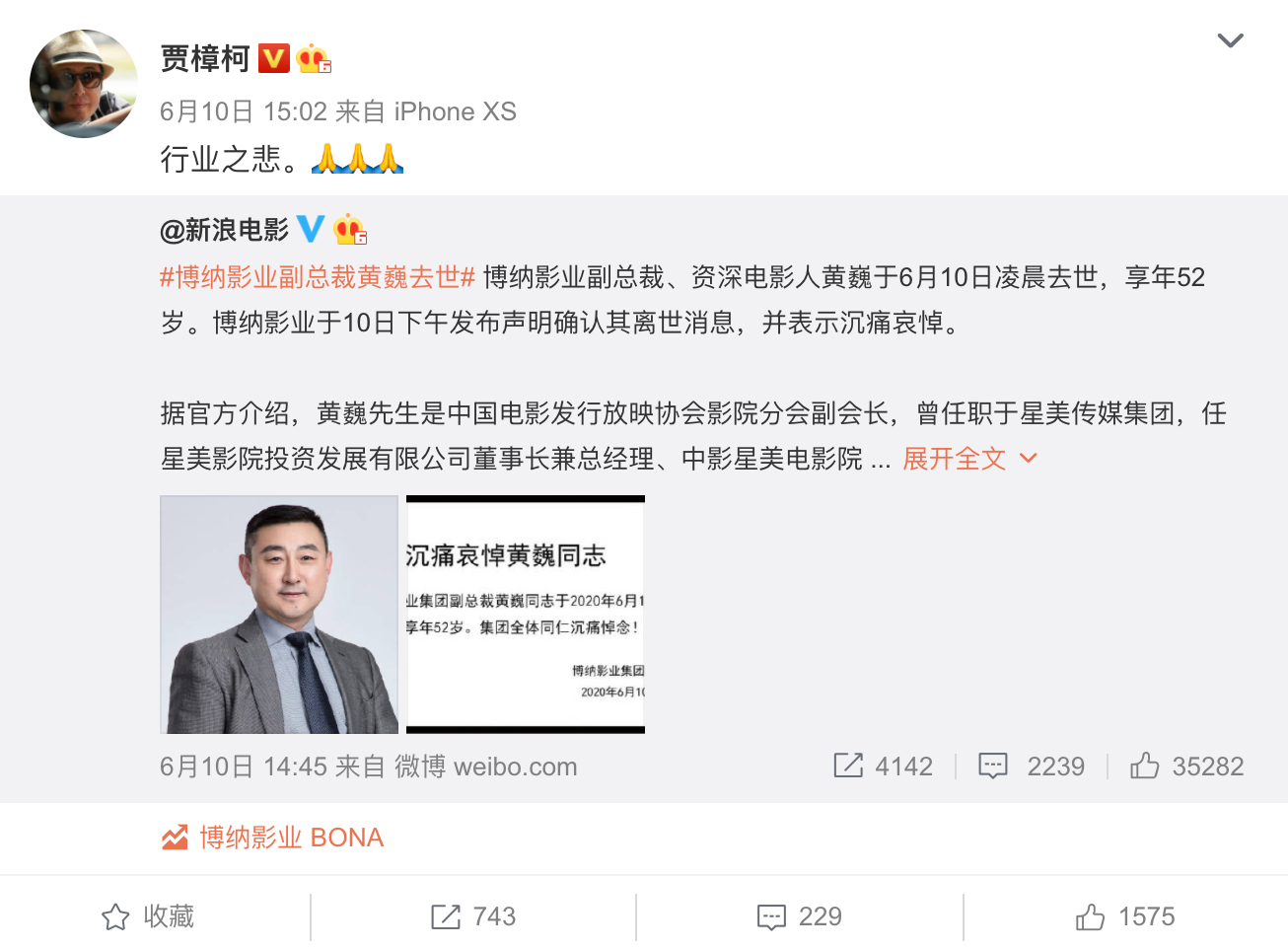Click 贾樟柯's profile avatar photo

tap(84, 84)
